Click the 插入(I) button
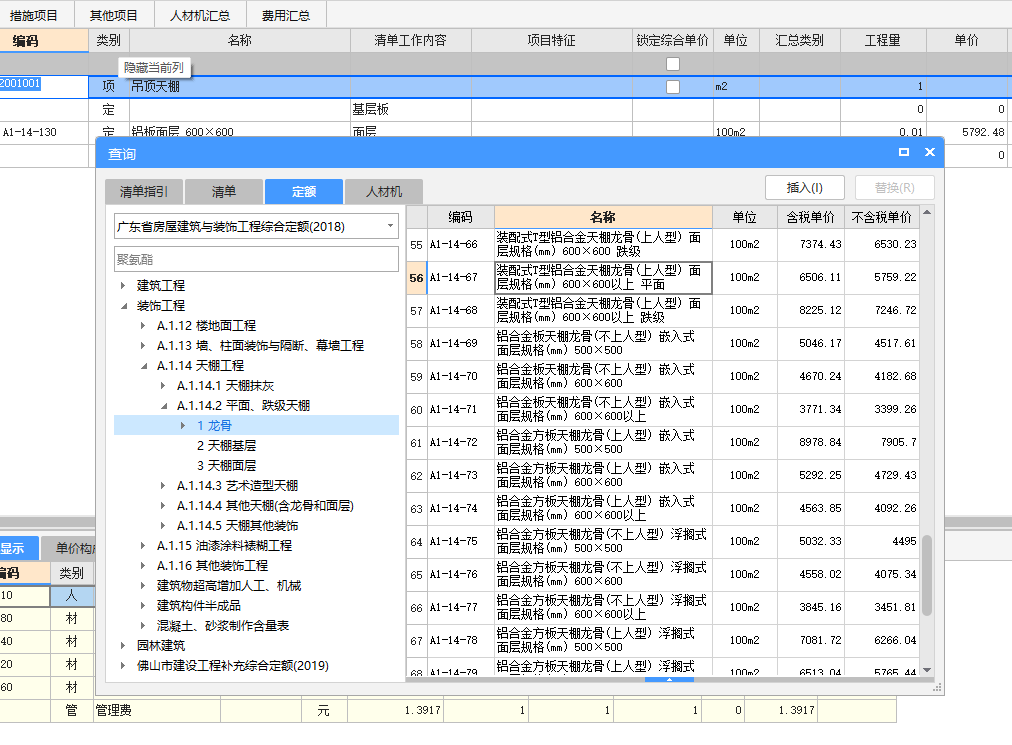 (x=804, y=188)
